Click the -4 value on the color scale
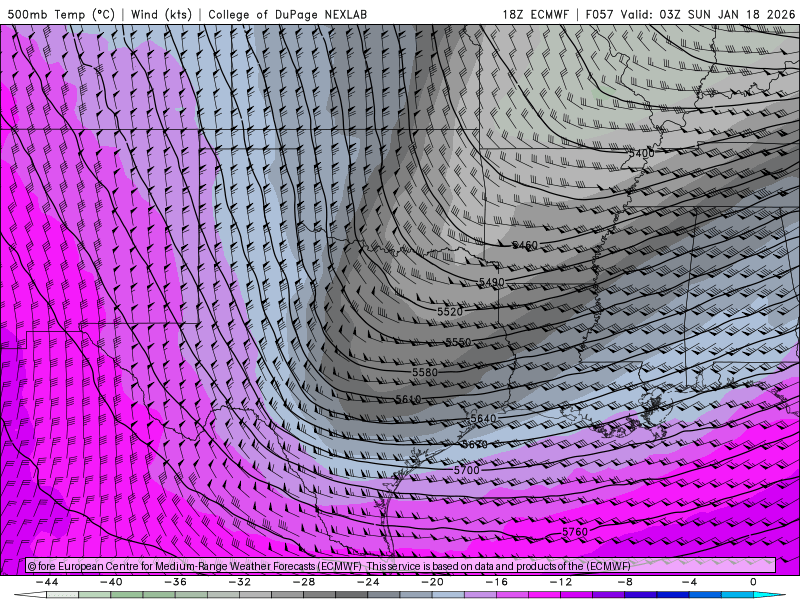Viewport: 800px width, 600px height. (689, 582)
